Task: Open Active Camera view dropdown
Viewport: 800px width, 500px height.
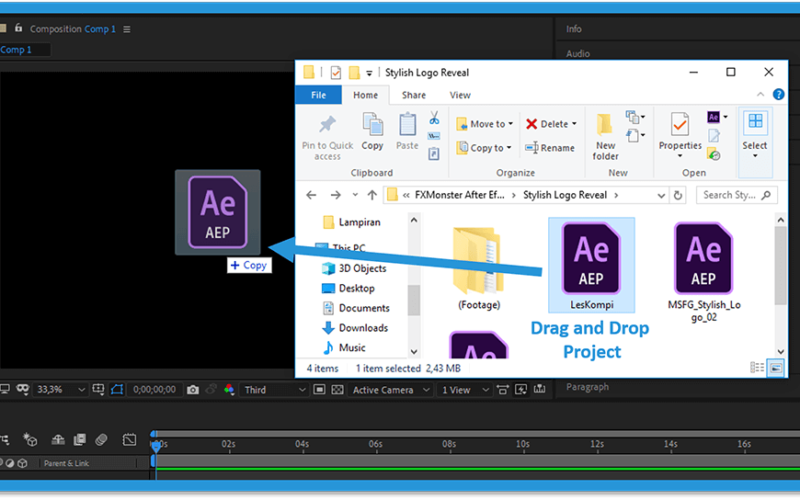Action: pos(391,390)
